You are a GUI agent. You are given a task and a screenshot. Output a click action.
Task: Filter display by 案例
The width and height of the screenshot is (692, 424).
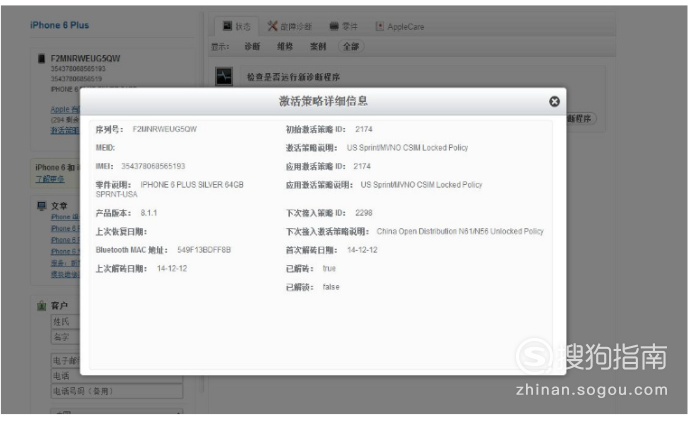click(318, 46)
